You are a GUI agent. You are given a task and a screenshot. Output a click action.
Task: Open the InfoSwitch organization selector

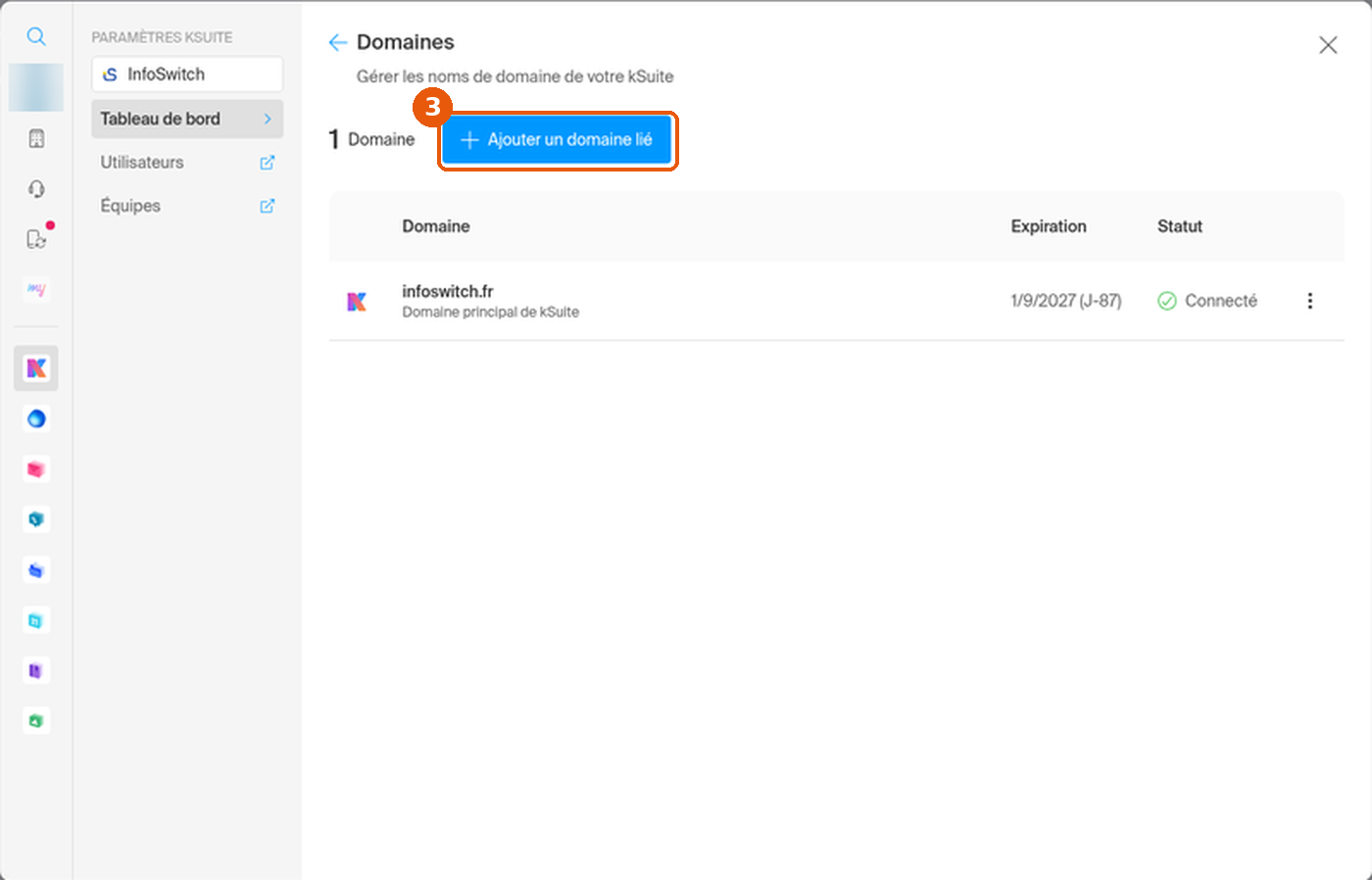187,74
